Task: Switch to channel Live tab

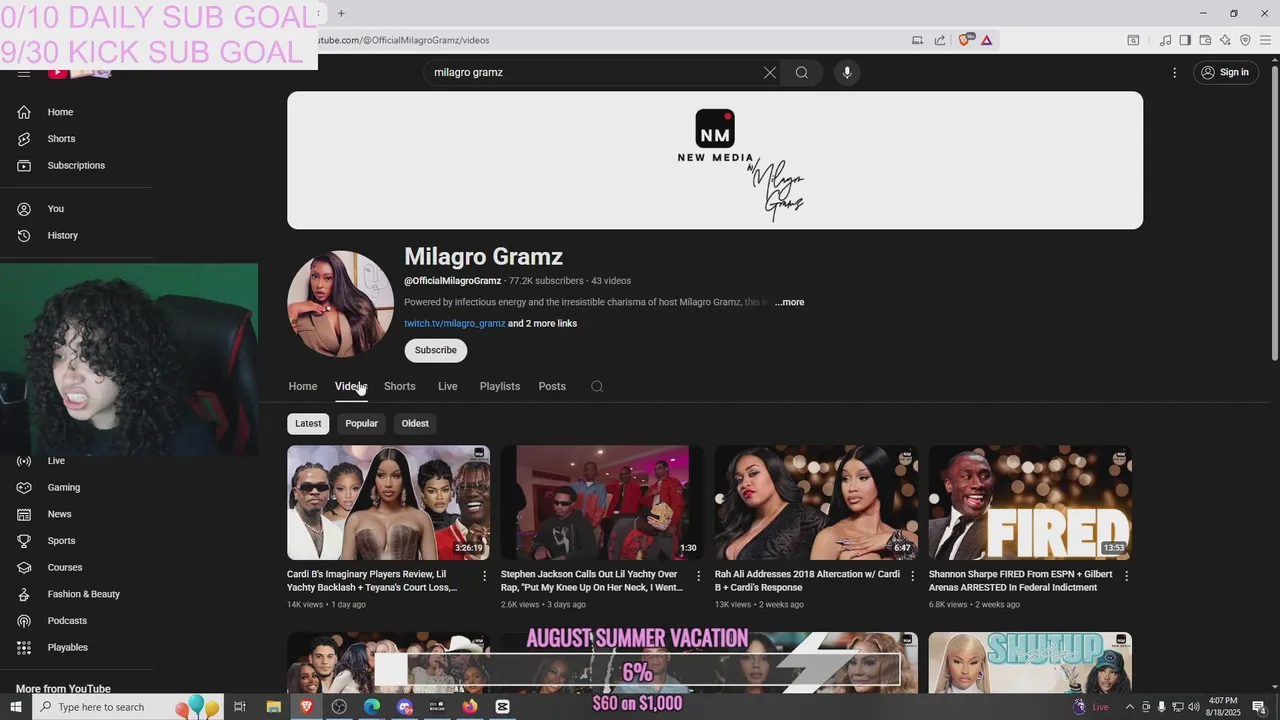Action: click(448, 386)
